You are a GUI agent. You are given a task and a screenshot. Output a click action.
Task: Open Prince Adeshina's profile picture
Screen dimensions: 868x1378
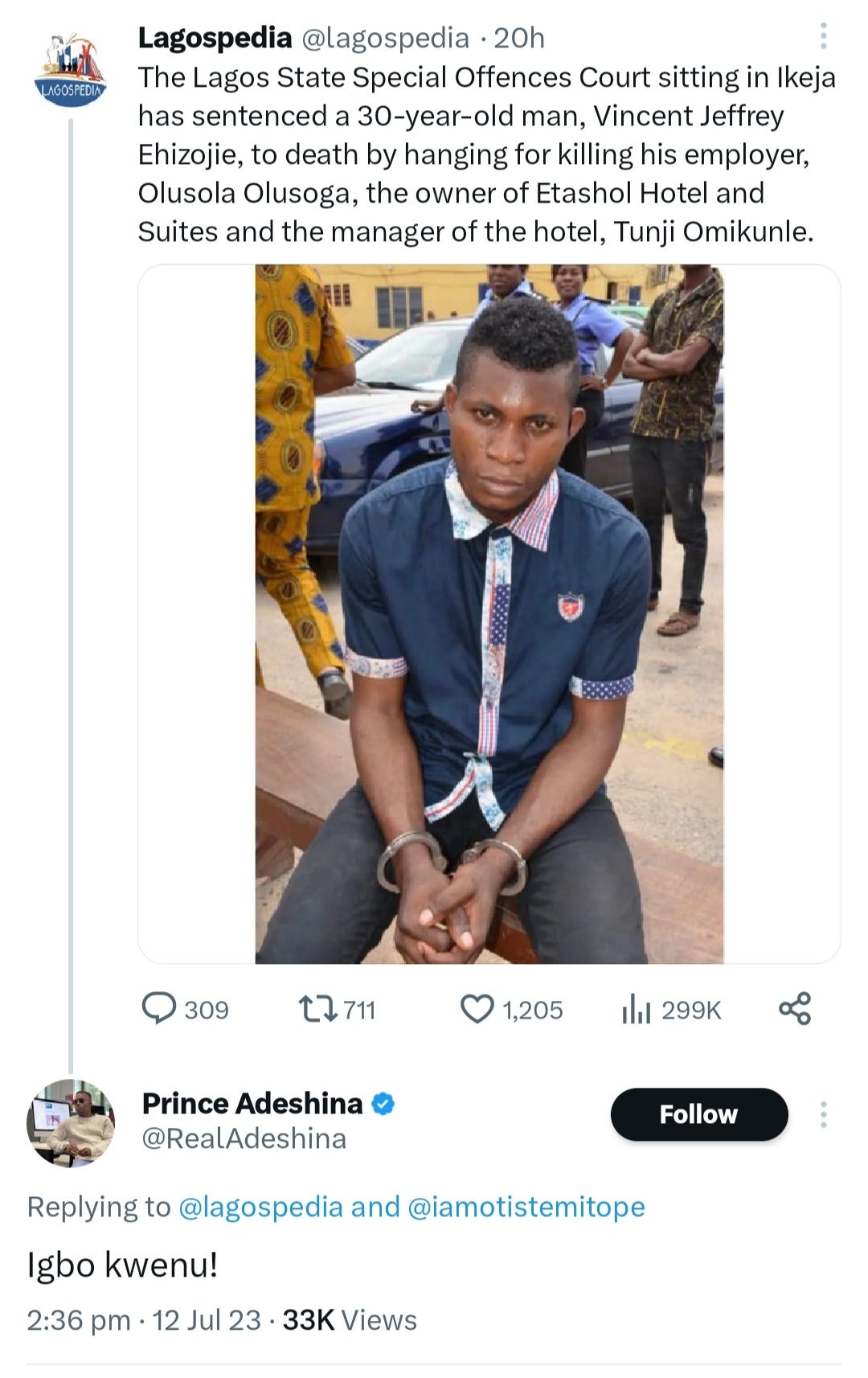71,1123
